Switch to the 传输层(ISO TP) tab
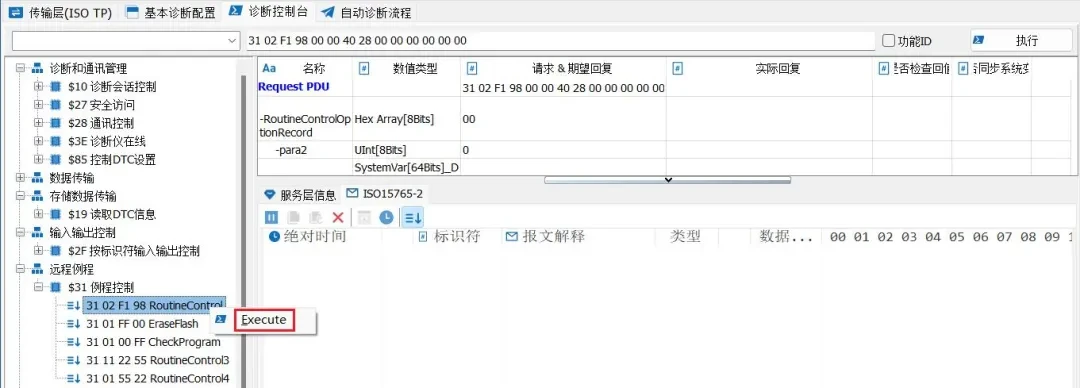 point(61,12)
